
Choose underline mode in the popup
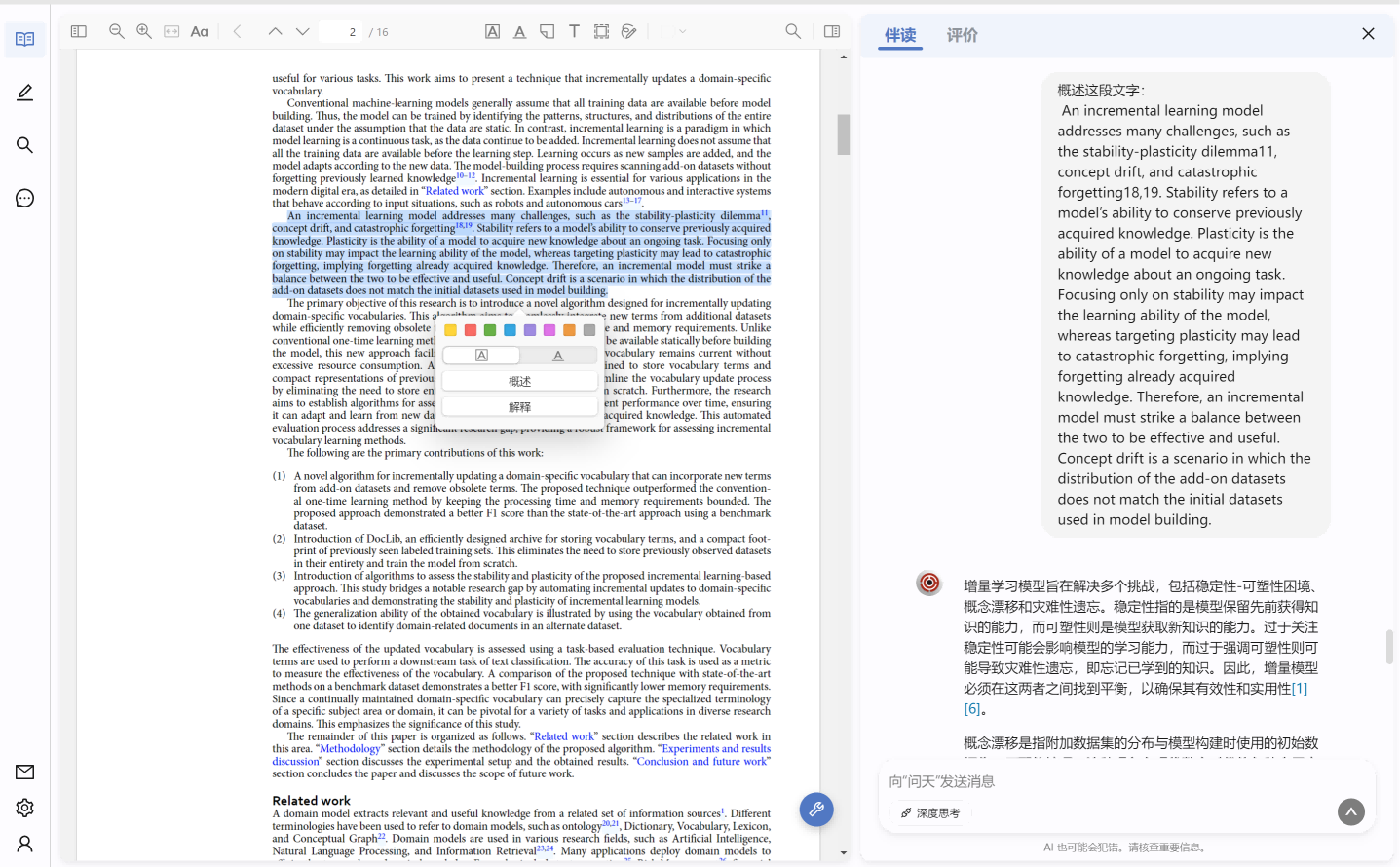pyautogui.click(x=558, y=356)
